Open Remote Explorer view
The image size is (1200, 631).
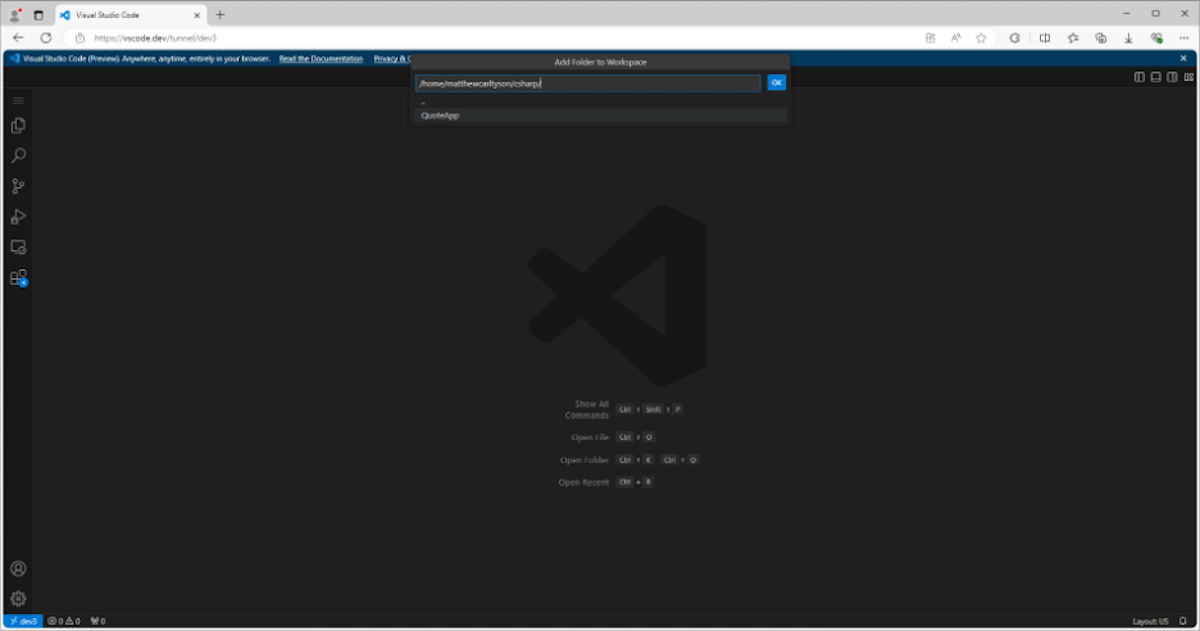pyautogui.click(x=18, y=247)
